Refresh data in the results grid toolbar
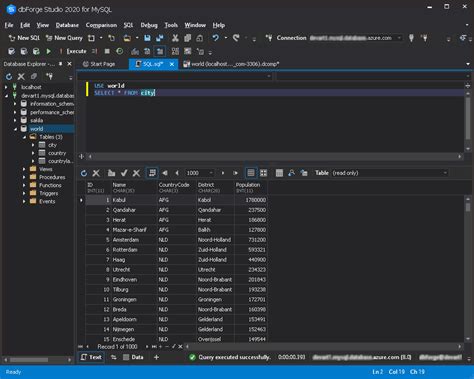The width and height of the screenshot is (474, 379). tap(84, 173)
